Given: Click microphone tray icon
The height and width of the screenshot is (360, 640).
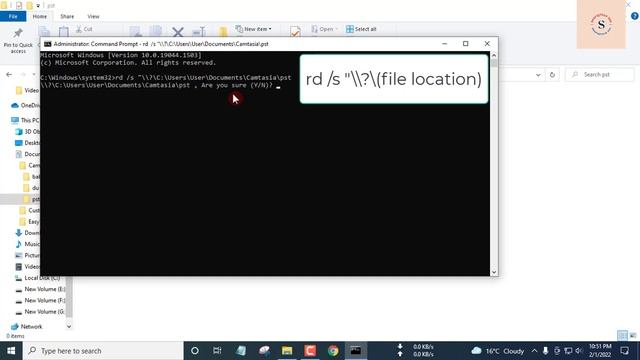Looking at the screenshot, I should 545,351.
